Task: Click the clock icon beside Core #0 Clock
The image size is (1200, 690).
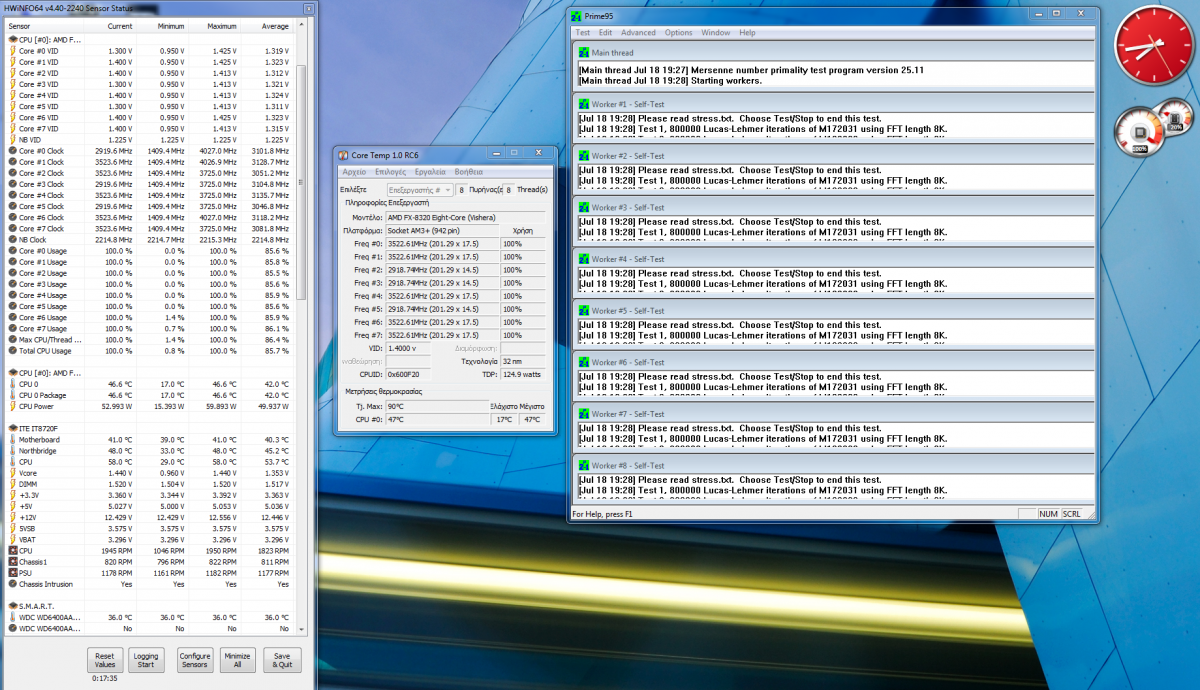Action: click(12, 151)
